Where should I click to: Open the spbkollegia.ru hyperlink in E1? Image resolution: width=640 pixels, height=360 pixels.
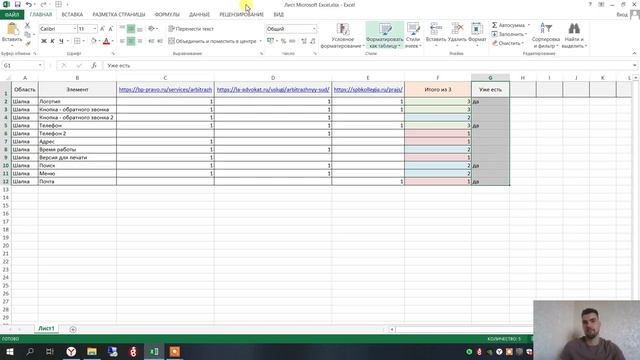368,89
